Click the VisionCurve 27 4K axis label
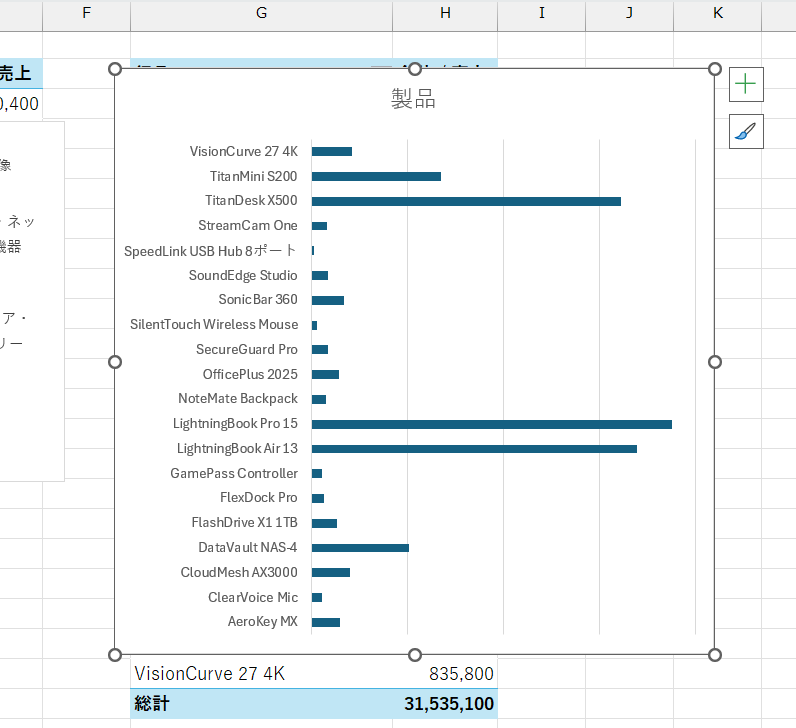The height and width of the screenshot is (728, 796). click(x=244, y=151)
